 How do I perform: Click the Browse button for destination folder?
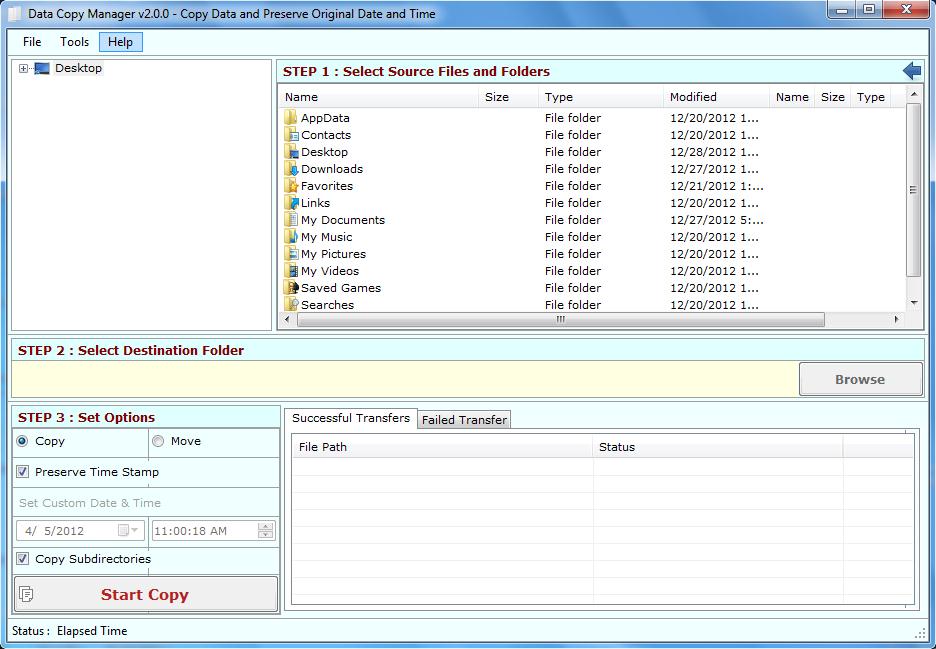tap(860, 379)
